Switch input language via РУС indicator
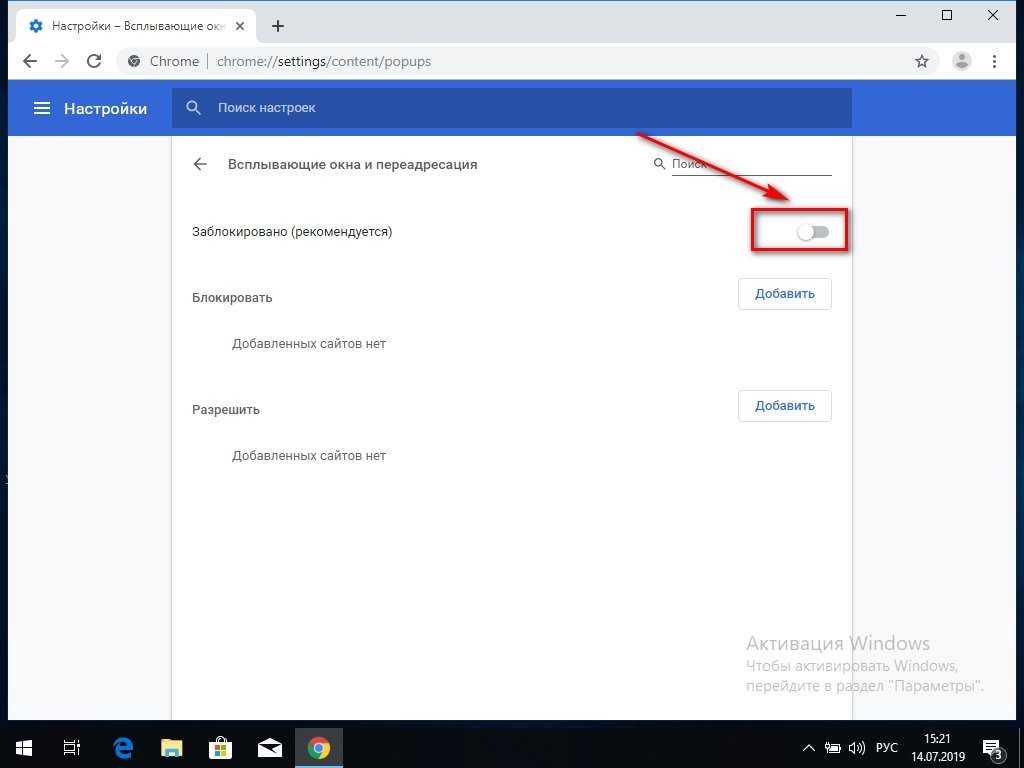This screenshot has width=1024, height=768. 886,748
